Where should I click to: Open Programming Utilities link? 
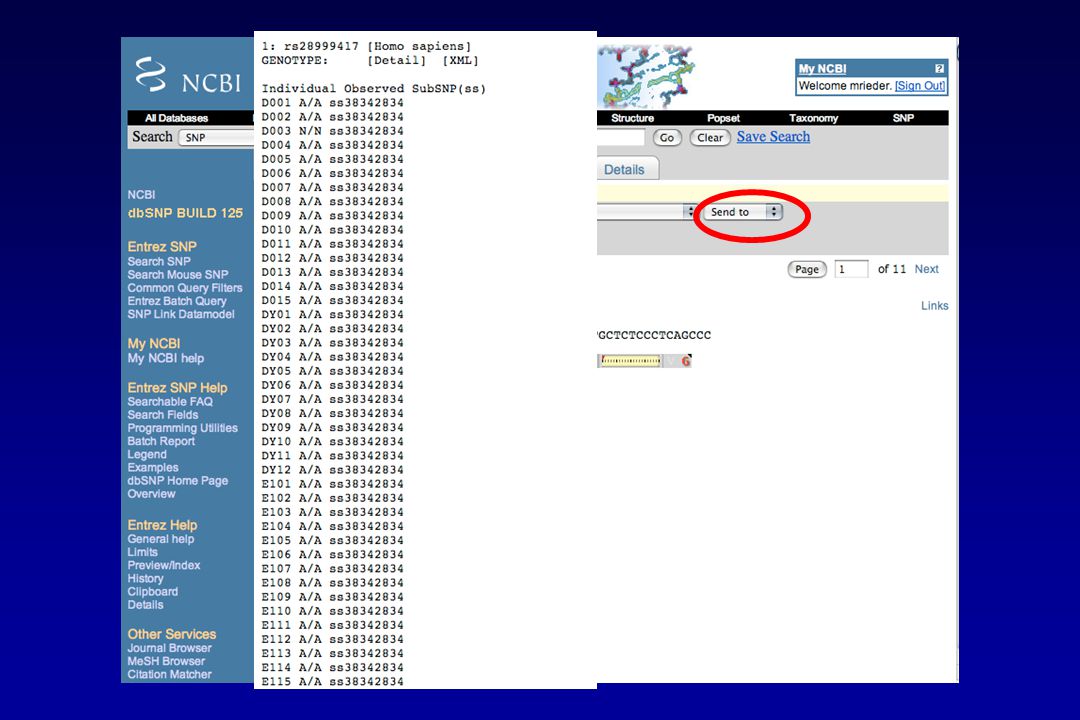183,428
